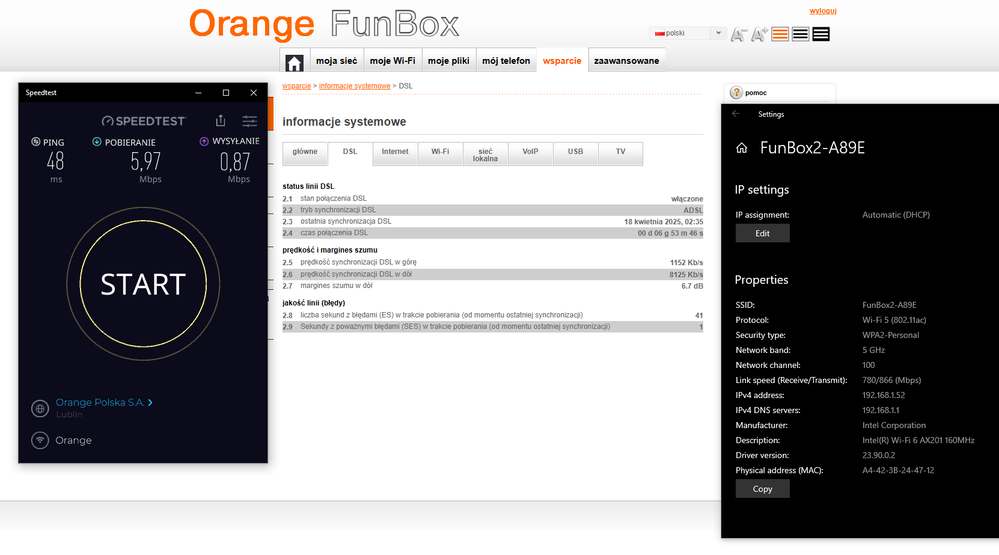Click the Settings back arrow
Screen dimensions: 999x555
(736, 114)
